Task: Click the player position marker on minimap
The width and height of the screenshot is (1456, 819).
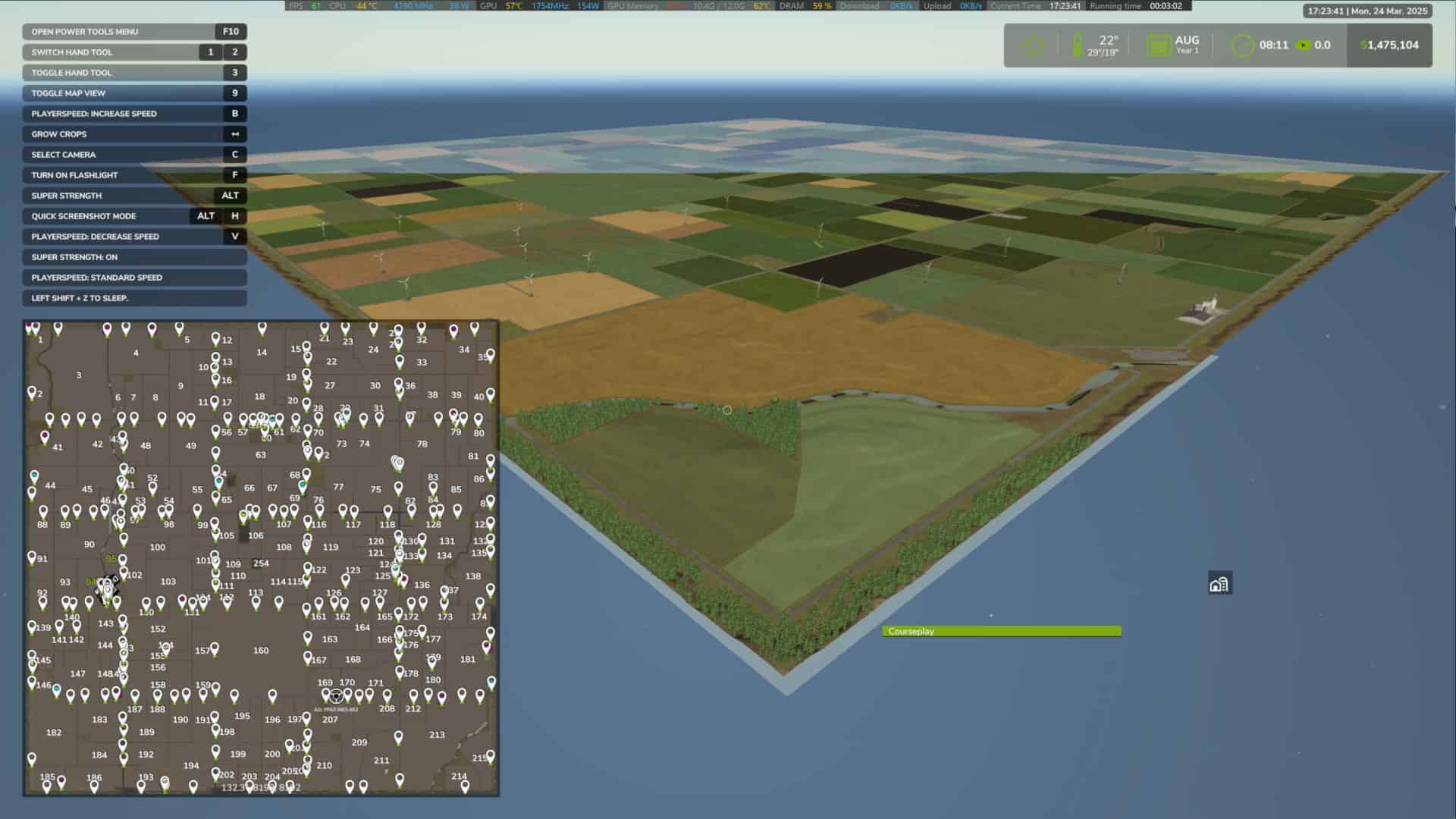Action: tap(336, 696)
